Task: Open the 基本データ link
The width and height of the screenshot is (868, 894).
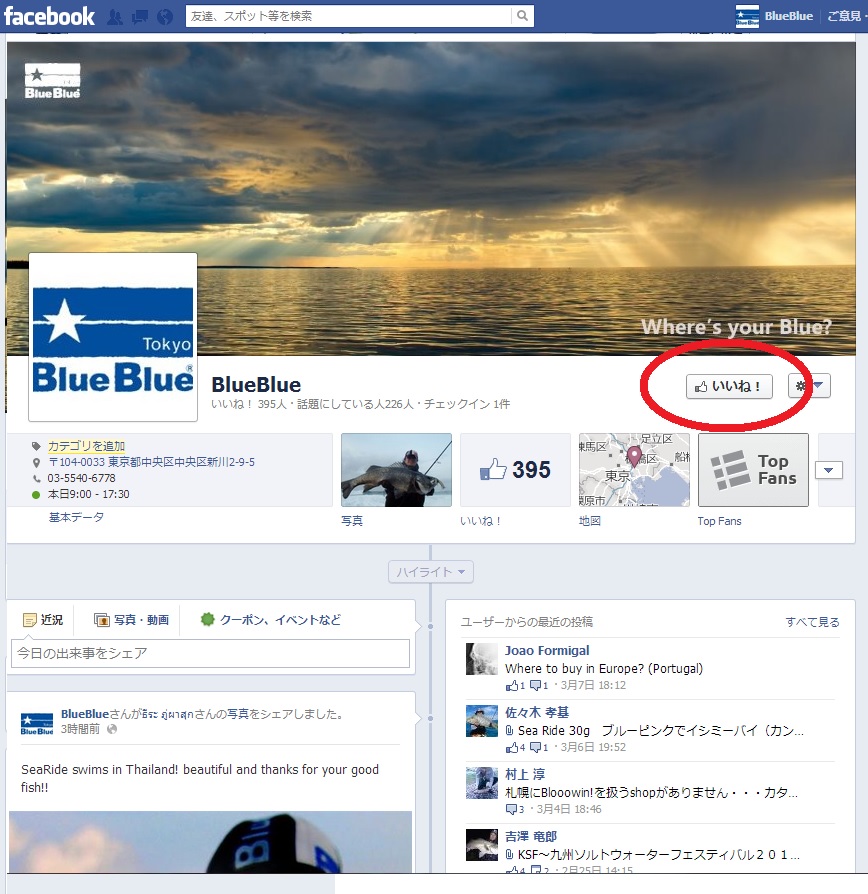Action: (x=76, y=517)
